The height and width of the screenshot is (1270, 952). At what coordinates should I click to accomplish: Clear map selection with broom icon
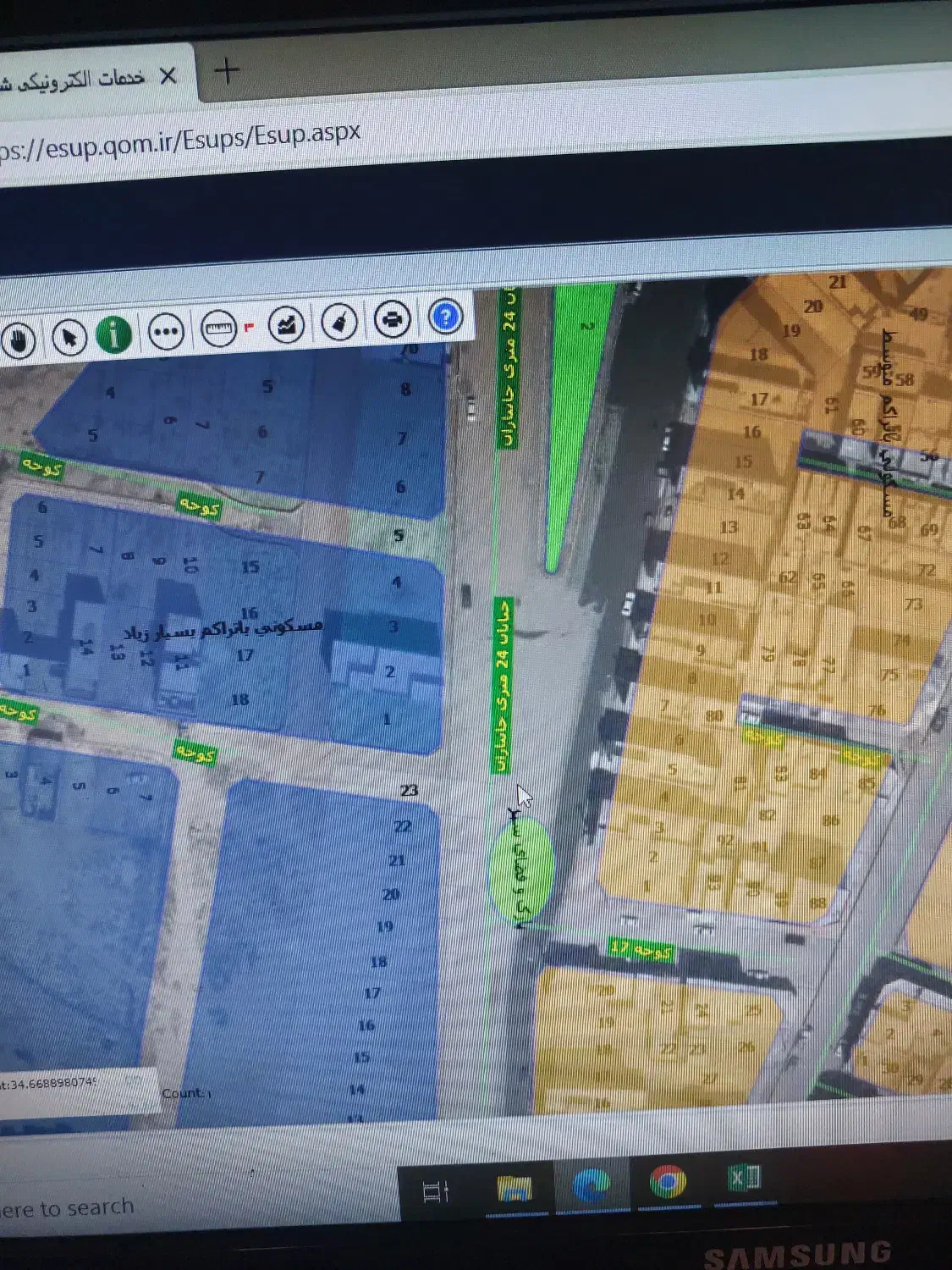click(339, 322)
